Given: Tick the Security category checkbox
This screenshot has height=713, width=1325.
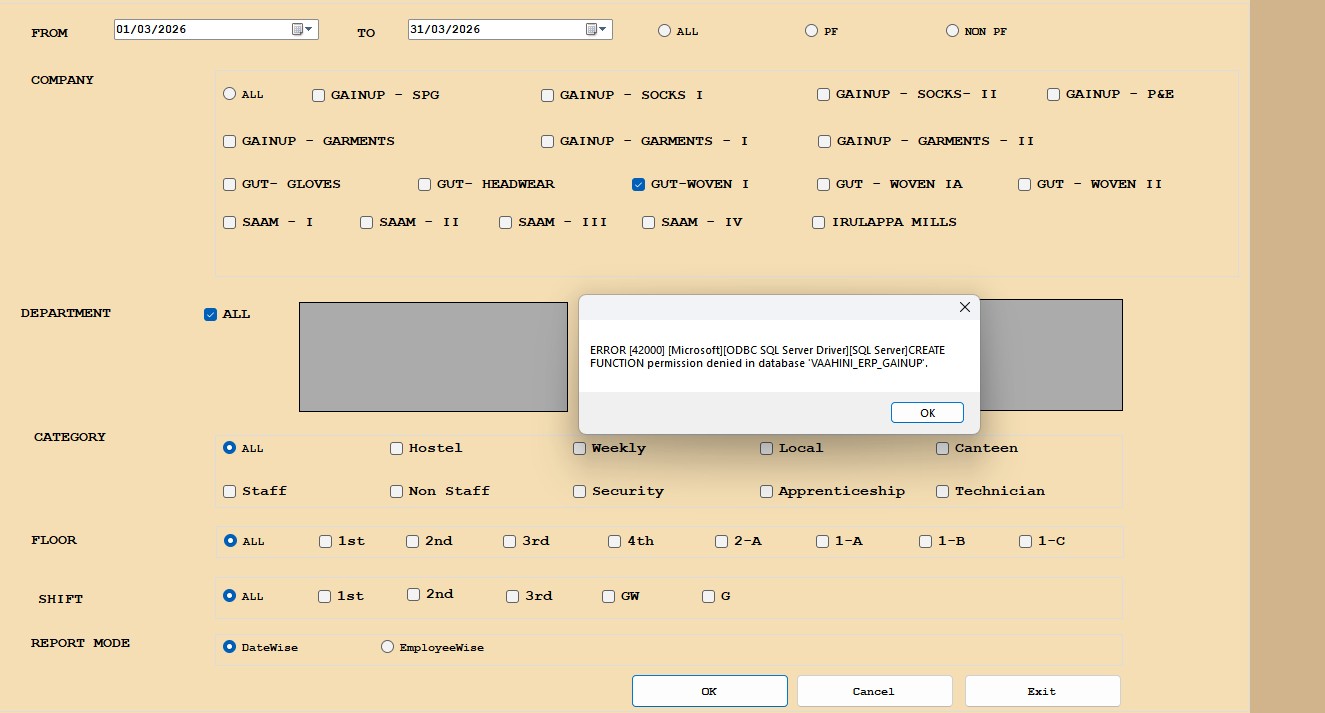Looking at the screenshot, I should point(579,491).
